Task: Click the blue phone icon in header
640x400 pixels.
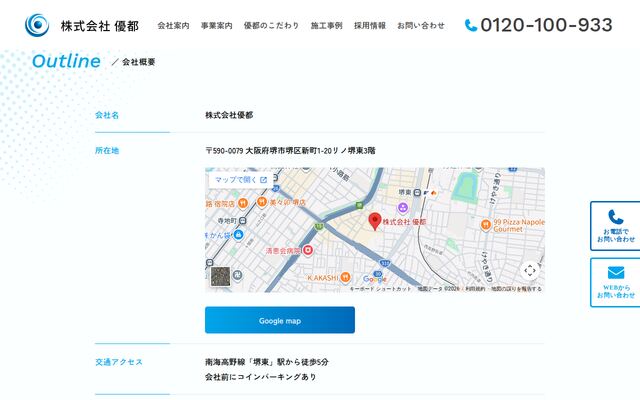Action: point(471,25)
